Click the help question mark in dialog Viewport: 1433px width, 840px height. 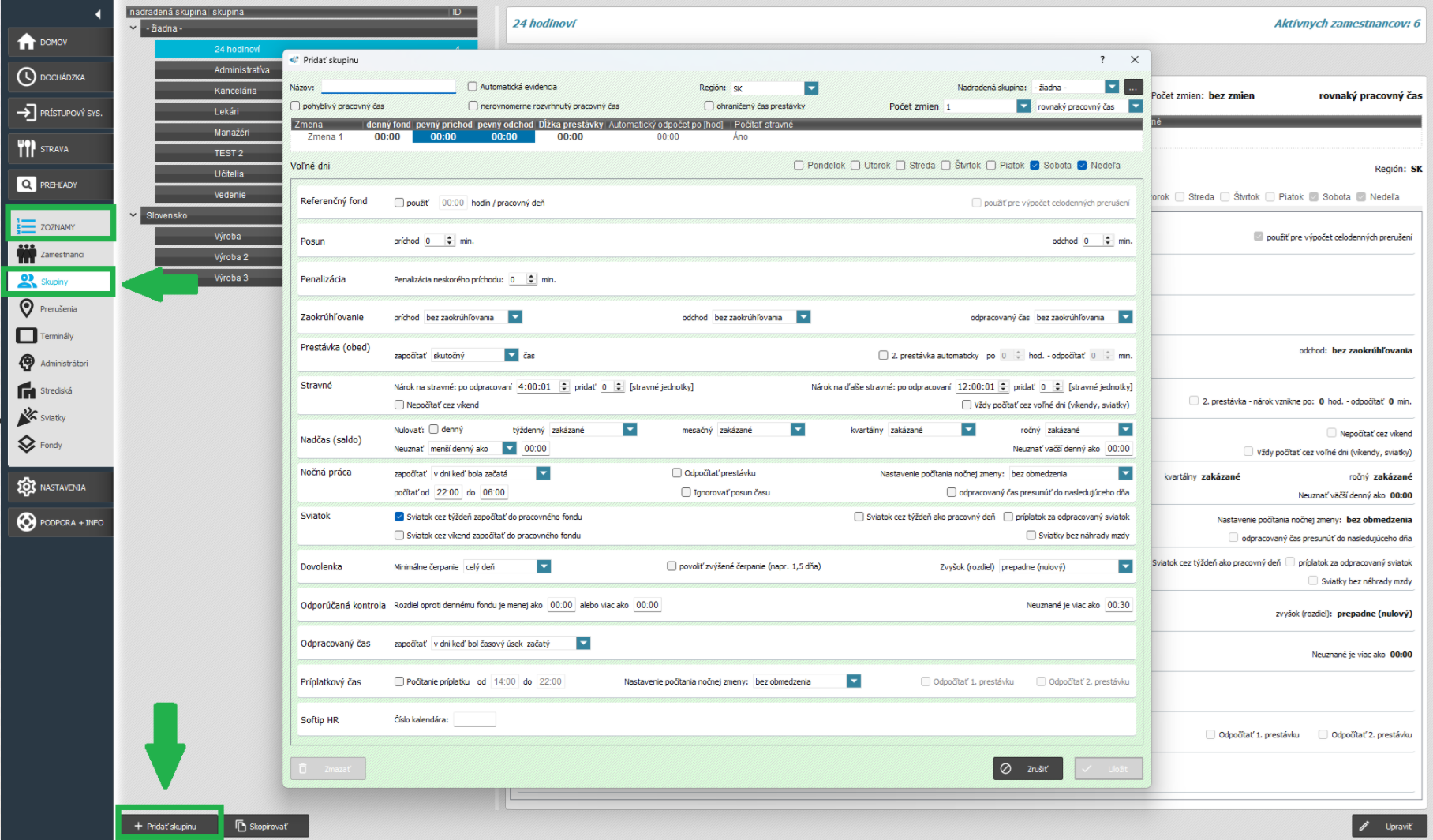tap(1102, 60)
